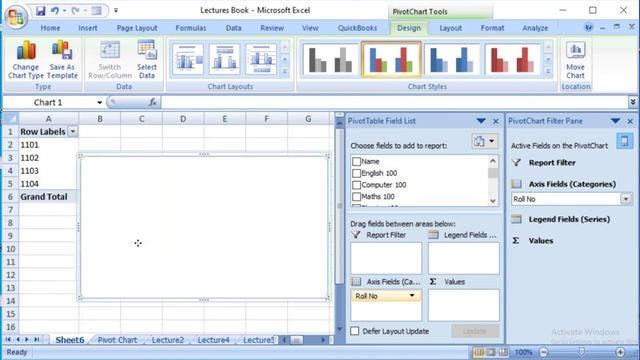Image resolution: width=640 pixels, height=360 pixels.
Task: Select the Sheet6 sheet tab
Action: [69, 340]
